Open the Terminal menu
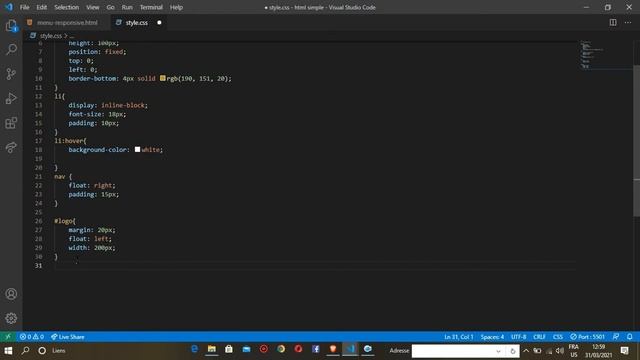 pyautogui.click(x=151, y=7)
